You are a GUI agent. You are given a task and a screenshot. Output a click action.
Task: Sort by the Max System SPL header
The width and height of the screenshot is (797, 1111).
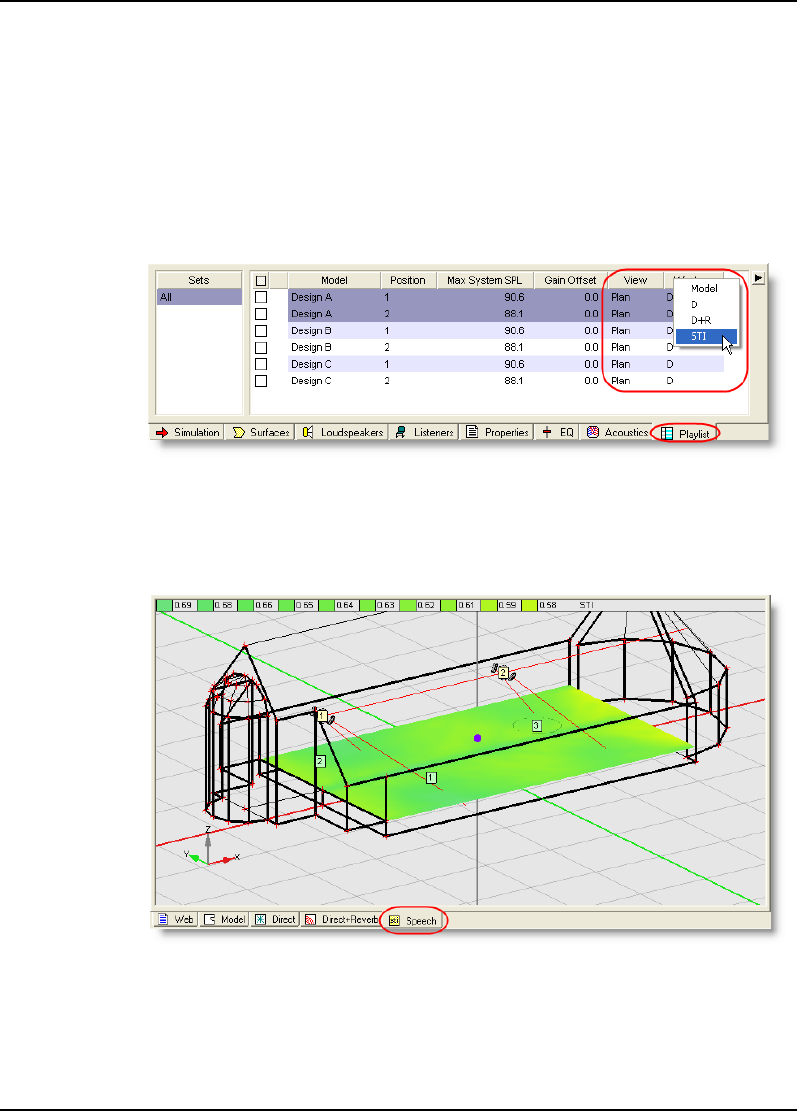[x=485, y=280]
